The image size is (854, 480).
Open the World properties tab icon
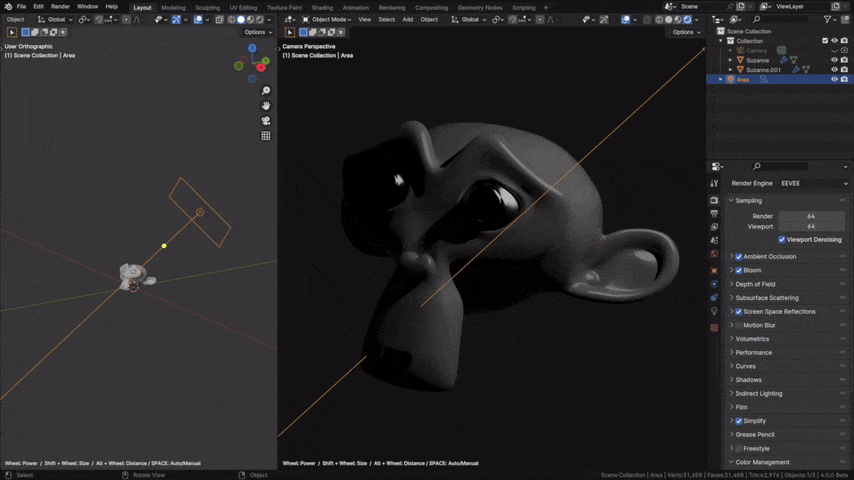tap(714, 254)
